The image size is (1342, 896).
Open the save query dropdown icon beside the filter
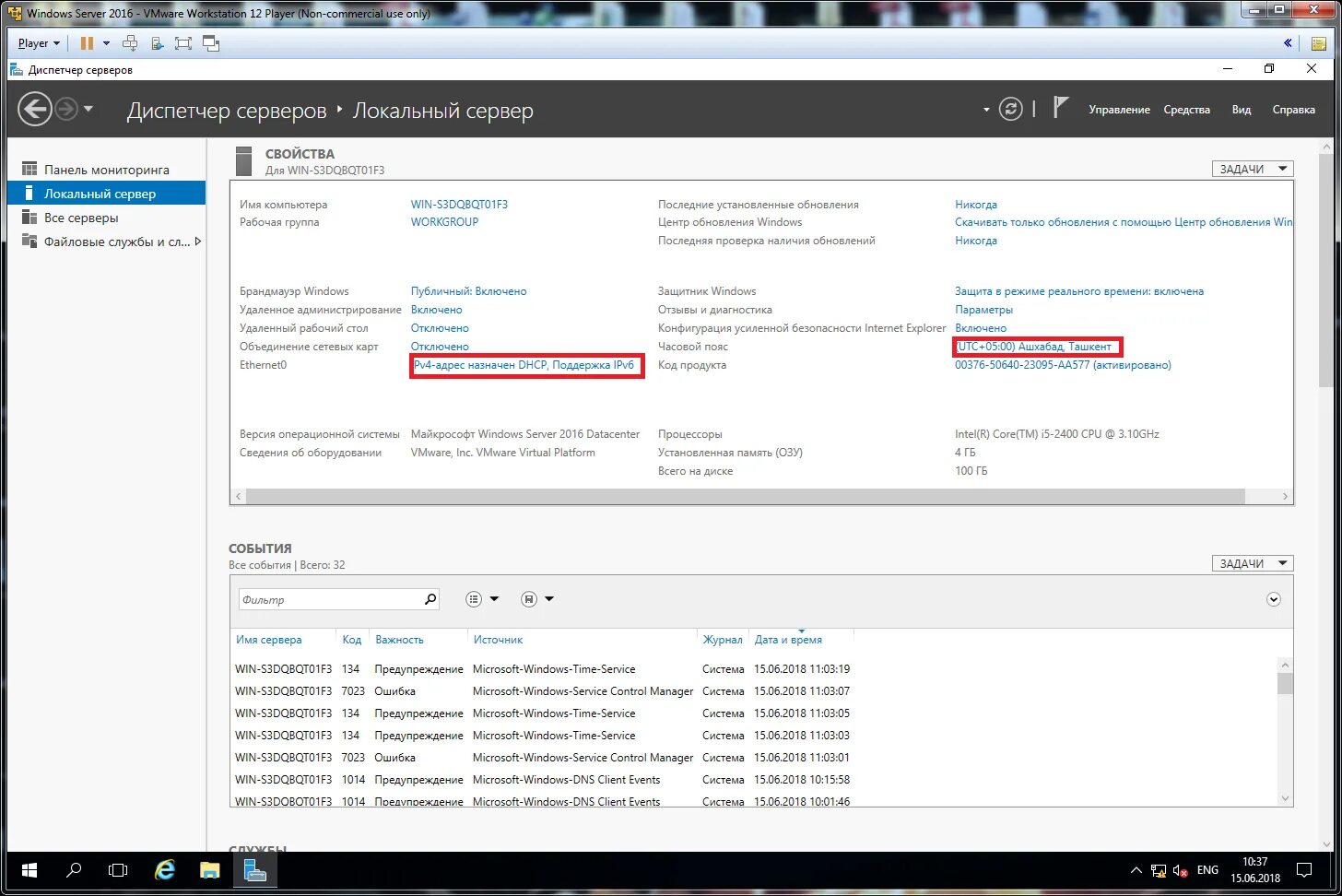(537, 599)
